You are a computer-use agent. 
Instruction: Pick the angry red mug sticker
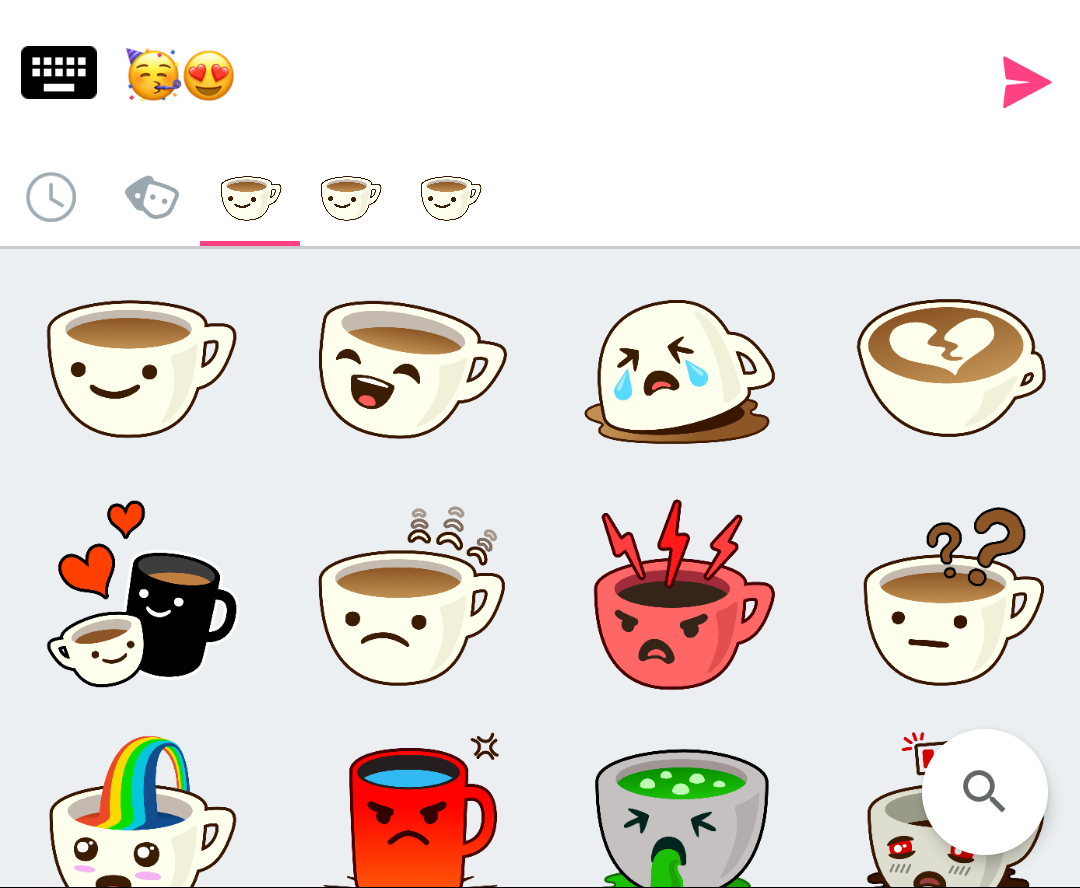pyautogui.click(x=422, y=810)
